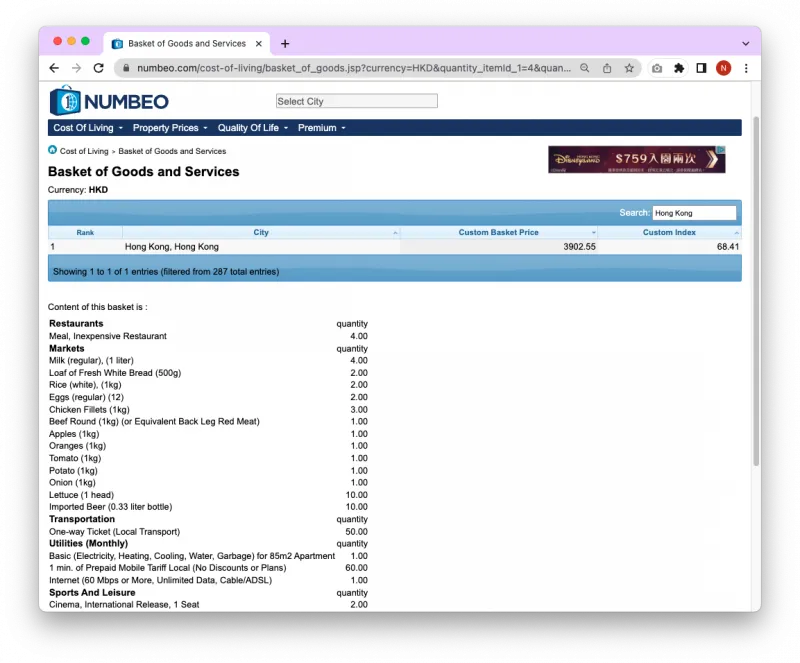Click the zoom magnifier icon in address bar
This screenshot has height=663, width=800.
(x=585, y=68)
